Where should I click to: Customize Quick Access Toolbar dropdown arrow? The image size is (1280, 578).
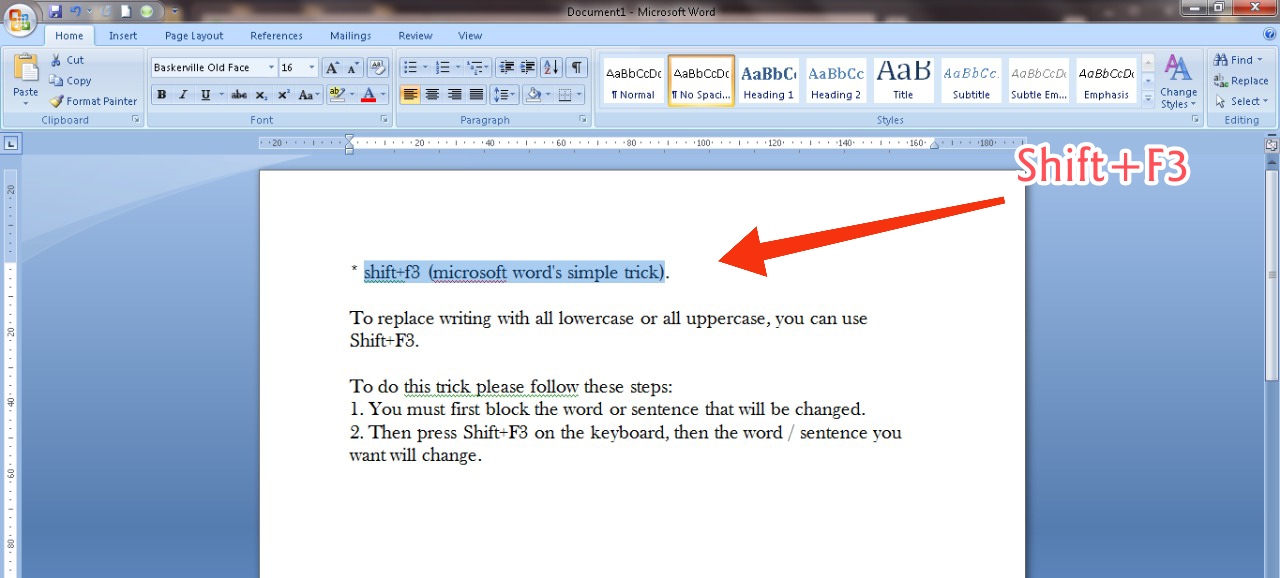coord(175,12)
